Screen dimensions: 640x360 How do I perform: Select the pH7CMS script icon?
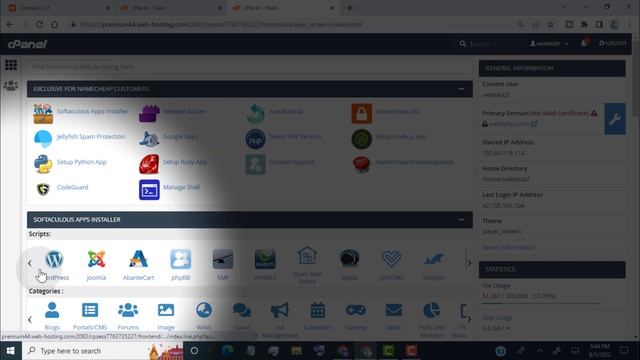point(391,259)
